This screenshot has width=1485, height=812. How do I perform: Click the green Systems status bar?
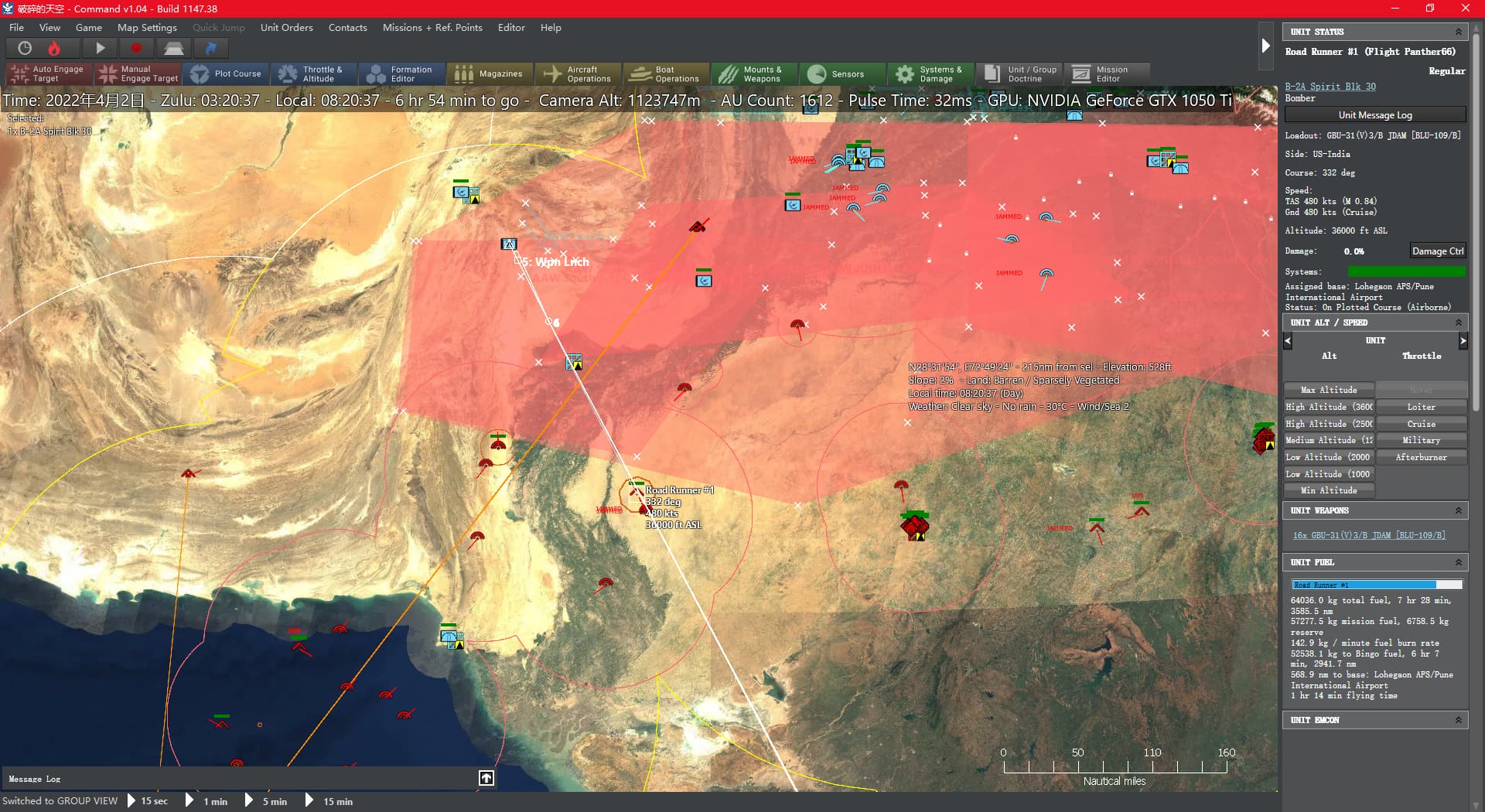point(1406,271)
